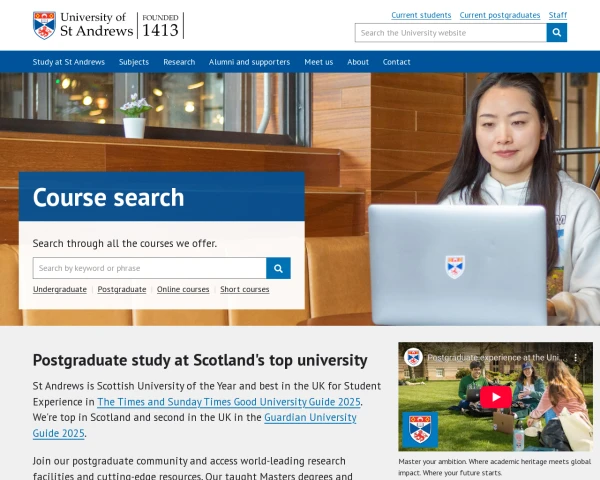
Task: Open the Staff link in header
Action: pyautogui.click(x=558, y=15)
